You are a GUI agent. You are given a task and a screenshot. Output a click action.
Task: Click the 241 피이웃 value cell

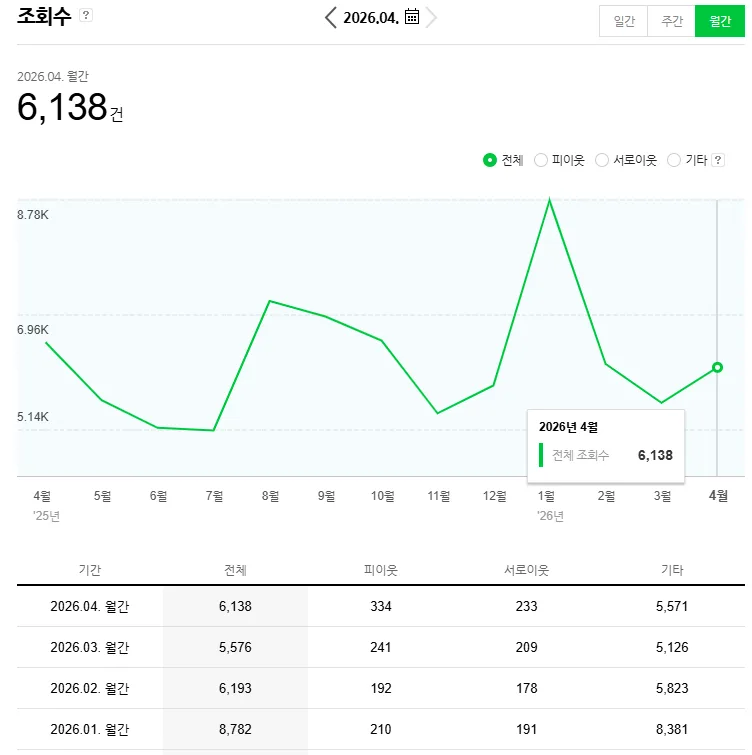point(380,647)
